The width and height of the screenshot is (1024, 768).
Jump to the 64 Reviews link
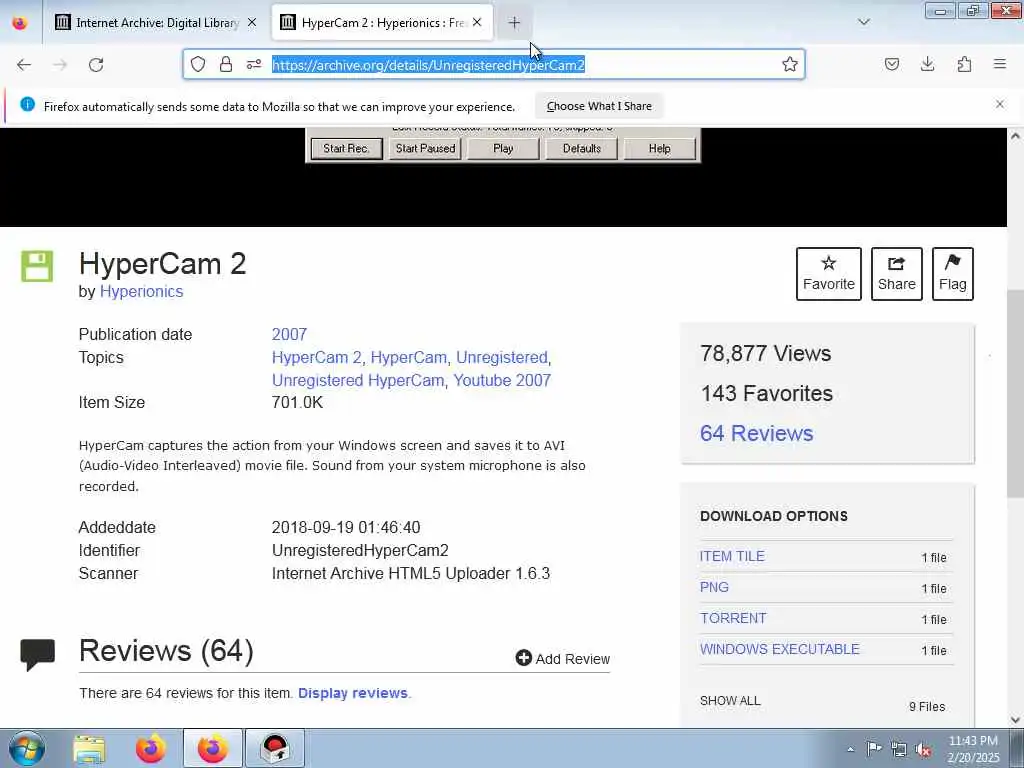coord(756,433)
